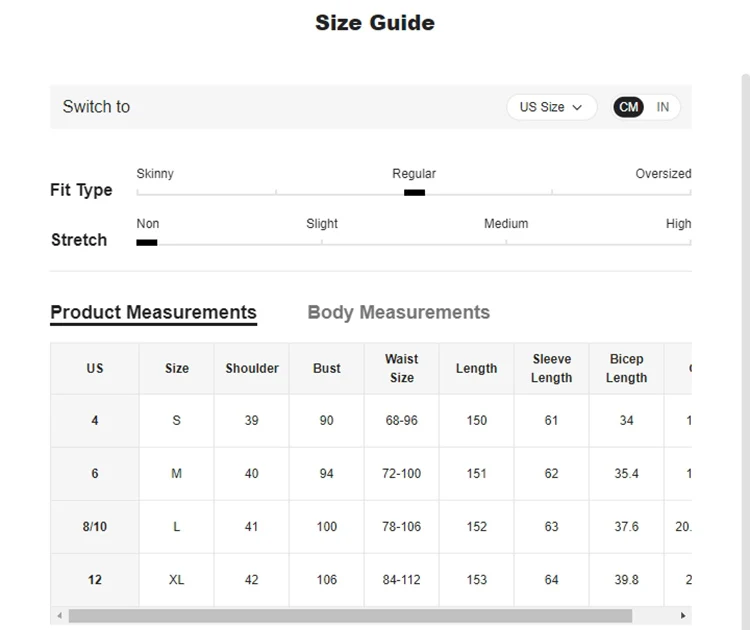Viewport: 750px width, 630px height.
Task: Click the horizontal scrollbar thumb under table
Action: 350,616
